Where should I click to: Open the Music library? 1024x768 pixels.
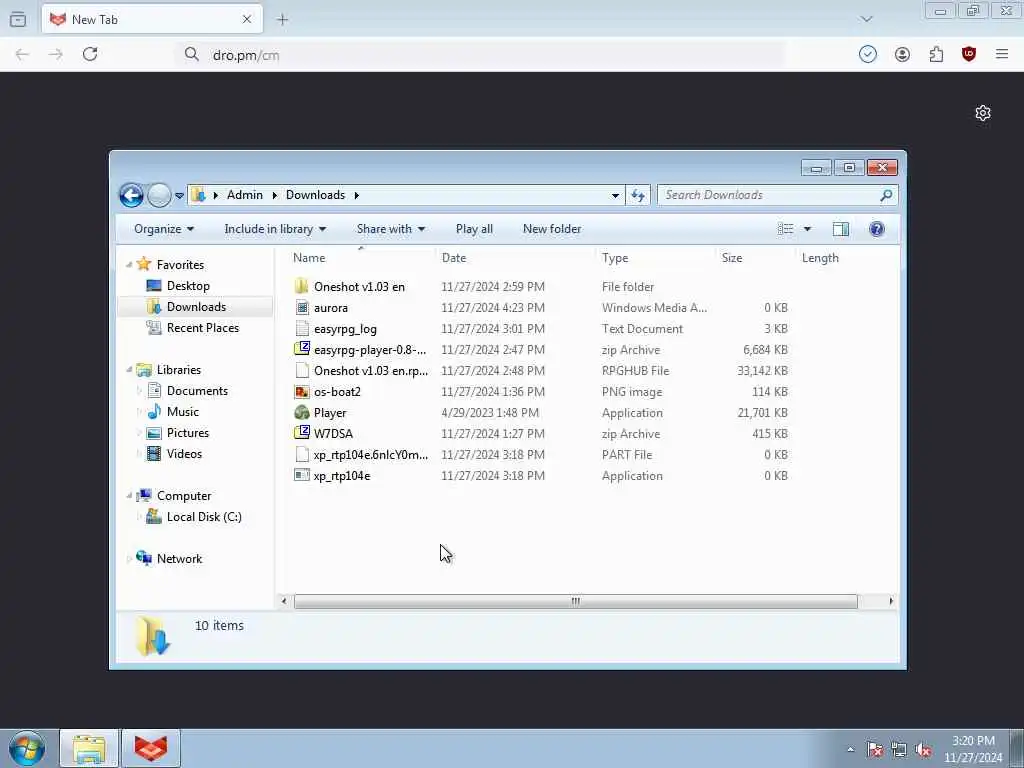[x=182, y=412]
